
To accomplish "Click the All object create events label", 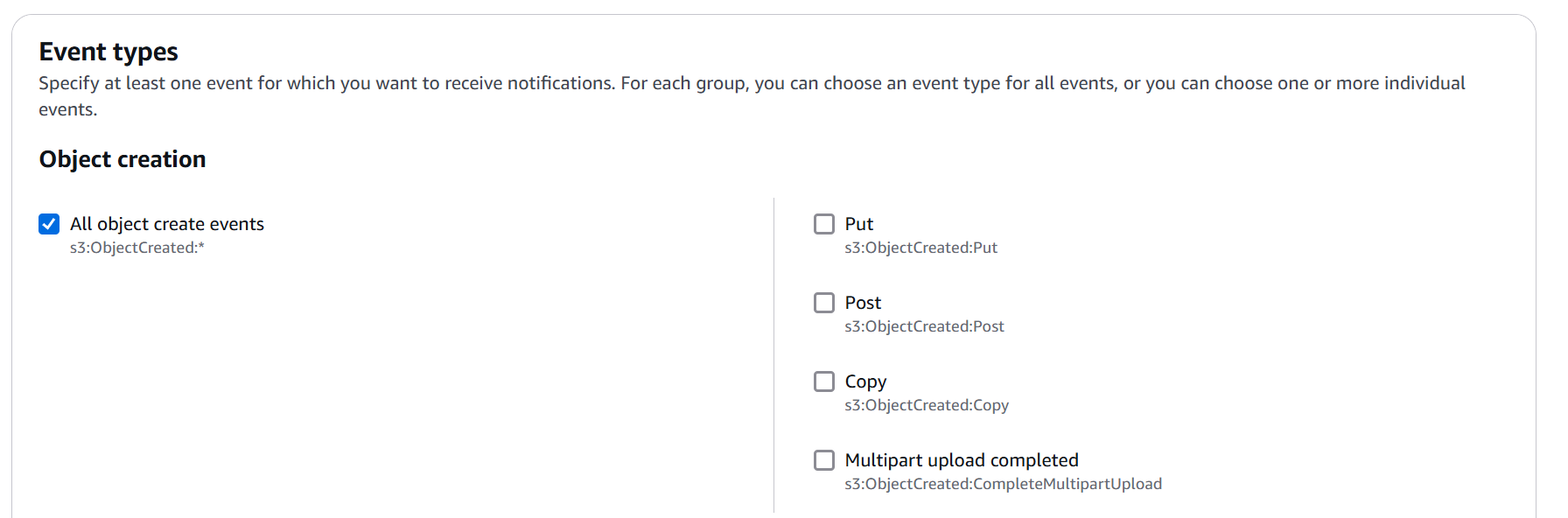I will point(167,224).
